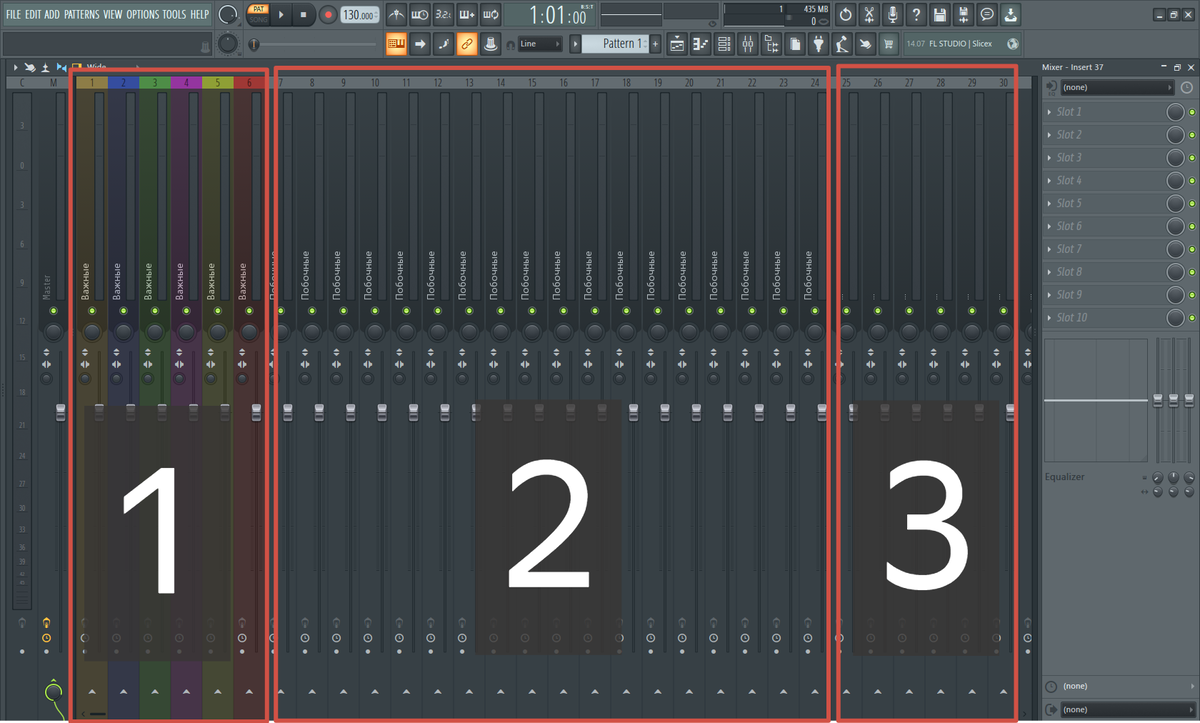Viewport: 1200px width, 723px height.
Task: Switch to PAT pattern mode
Action: (258, 9)
